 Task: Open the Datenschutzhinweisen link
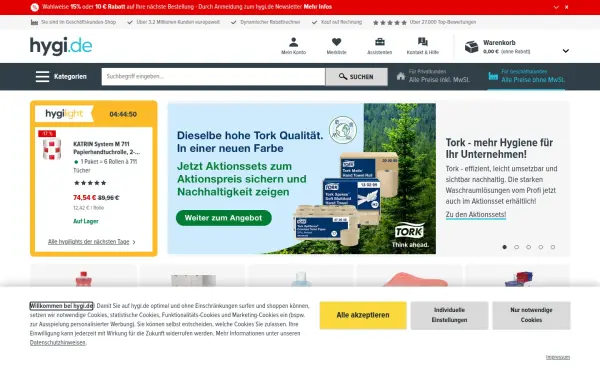coord(57,343)
